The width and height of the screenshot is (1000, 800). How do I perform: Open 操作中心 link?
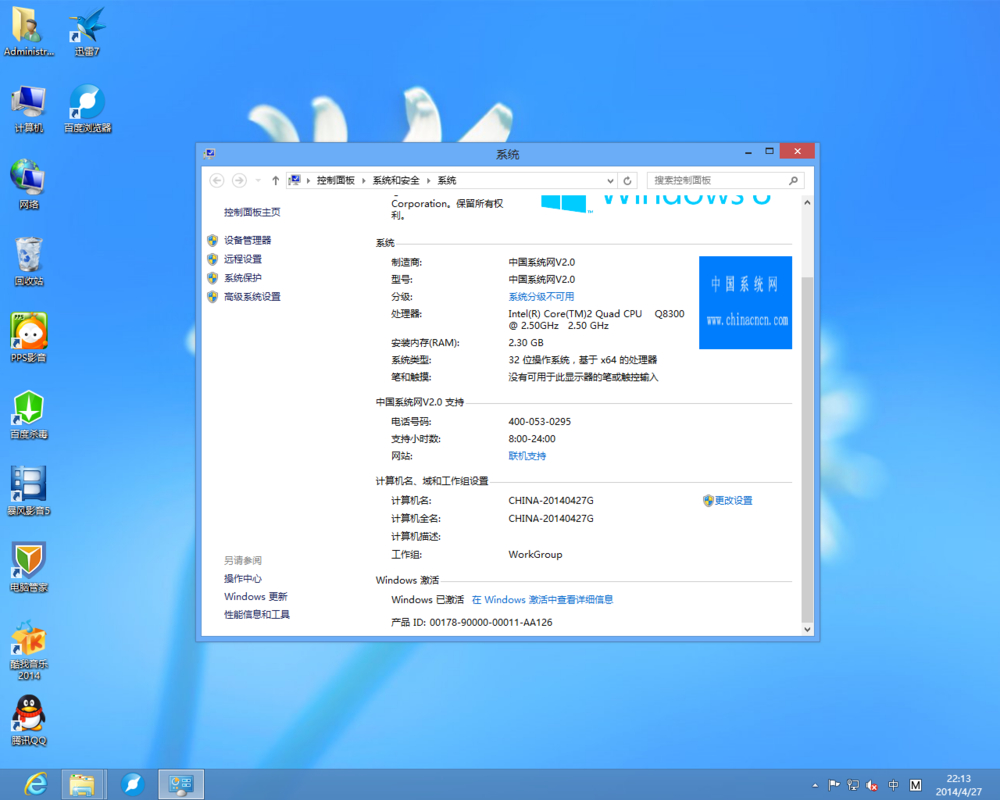click(x=242, y=579)
